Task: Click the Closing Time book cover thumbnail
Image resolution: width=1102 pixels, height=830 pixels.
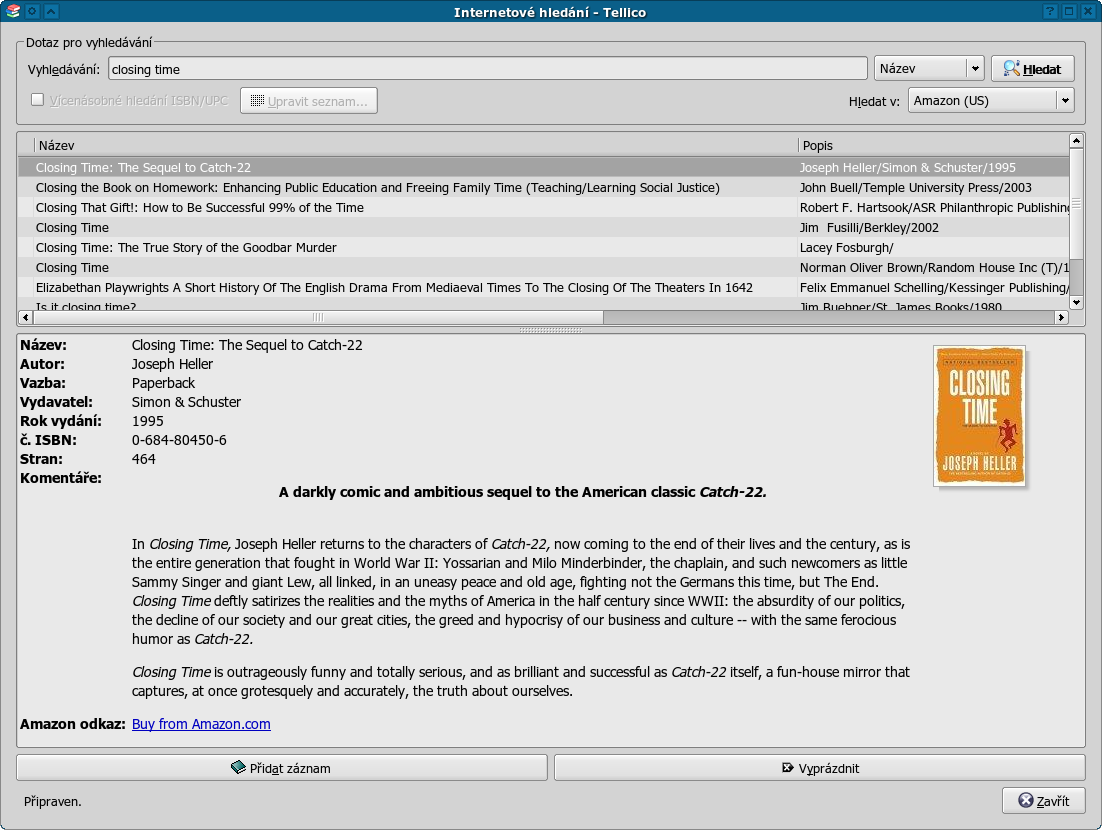Action: tap(979, 415)
